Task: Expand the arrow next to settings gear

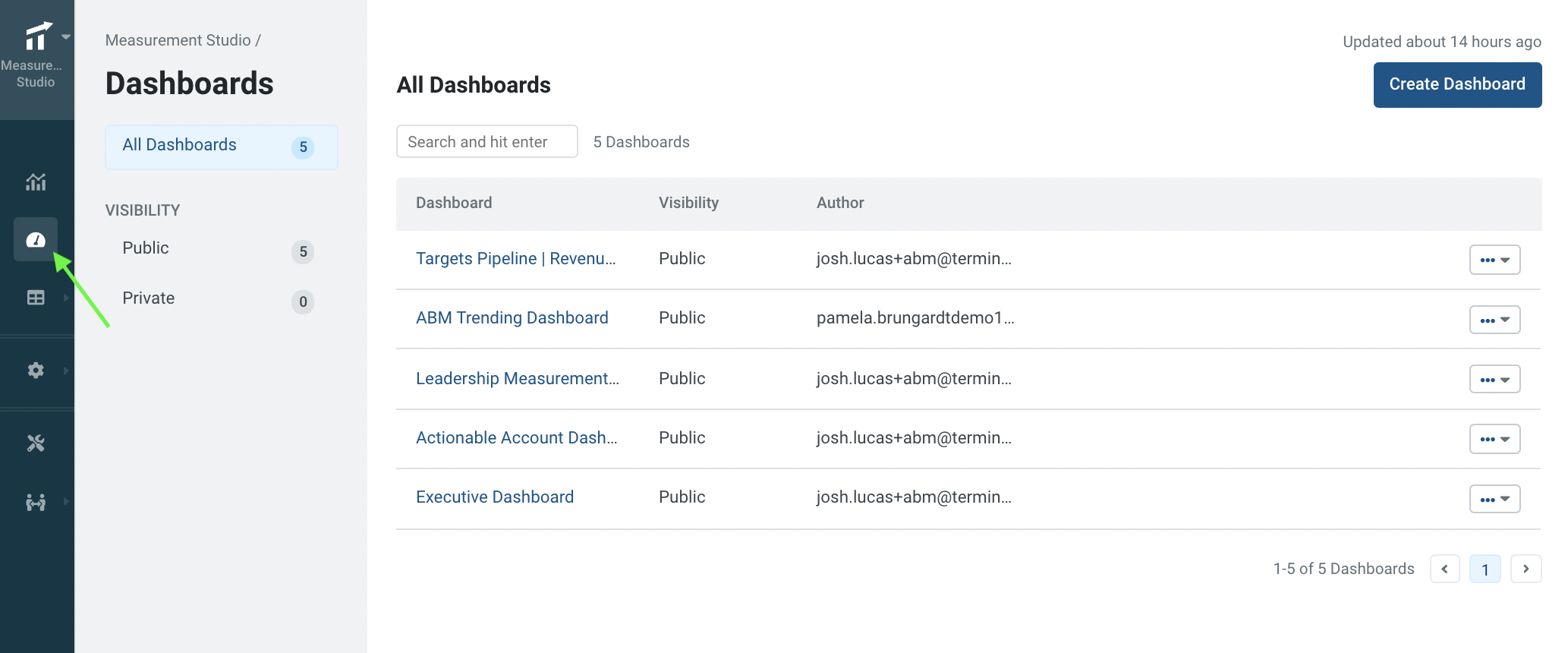Action: coord(66,370)
